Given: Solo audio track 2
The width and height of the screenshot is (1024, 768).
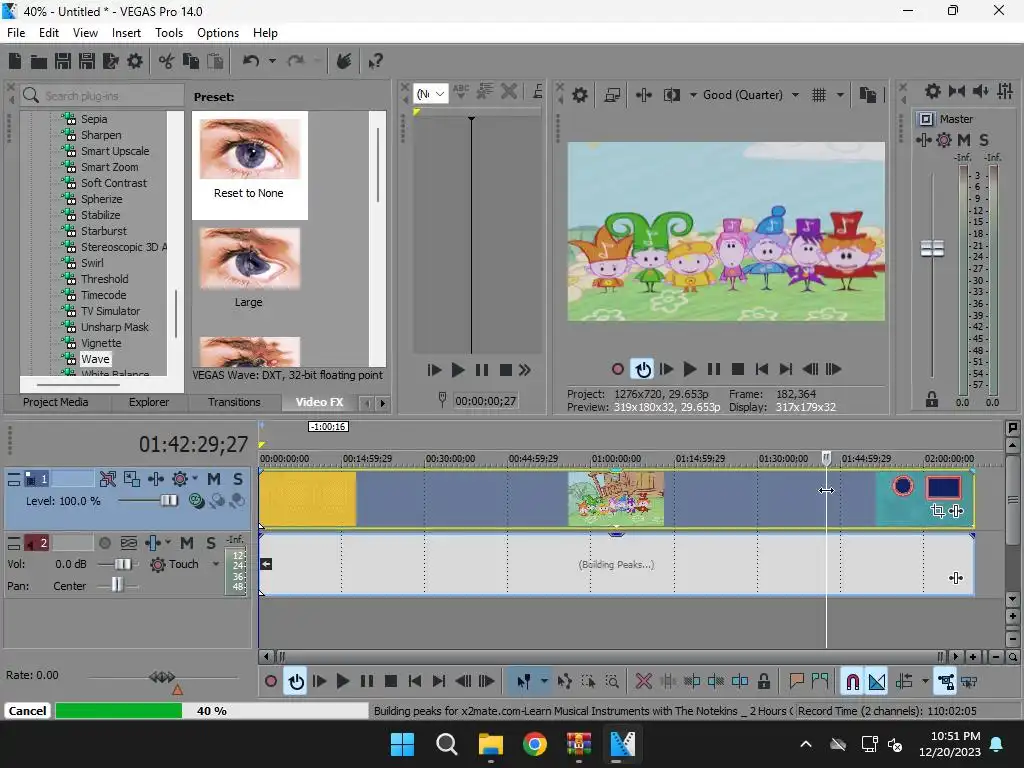Looking at the screenshot, I should [x=211, y=543].
